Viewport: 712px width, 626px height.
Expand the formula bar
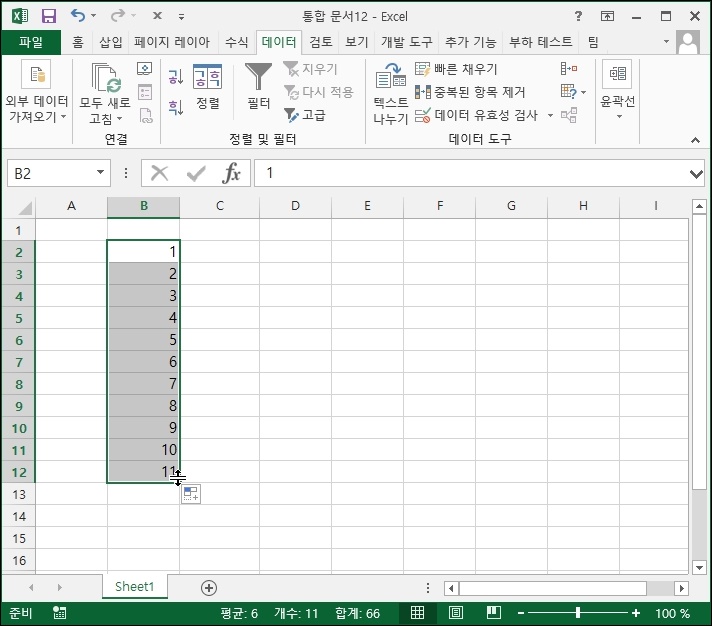click(696, 173)
